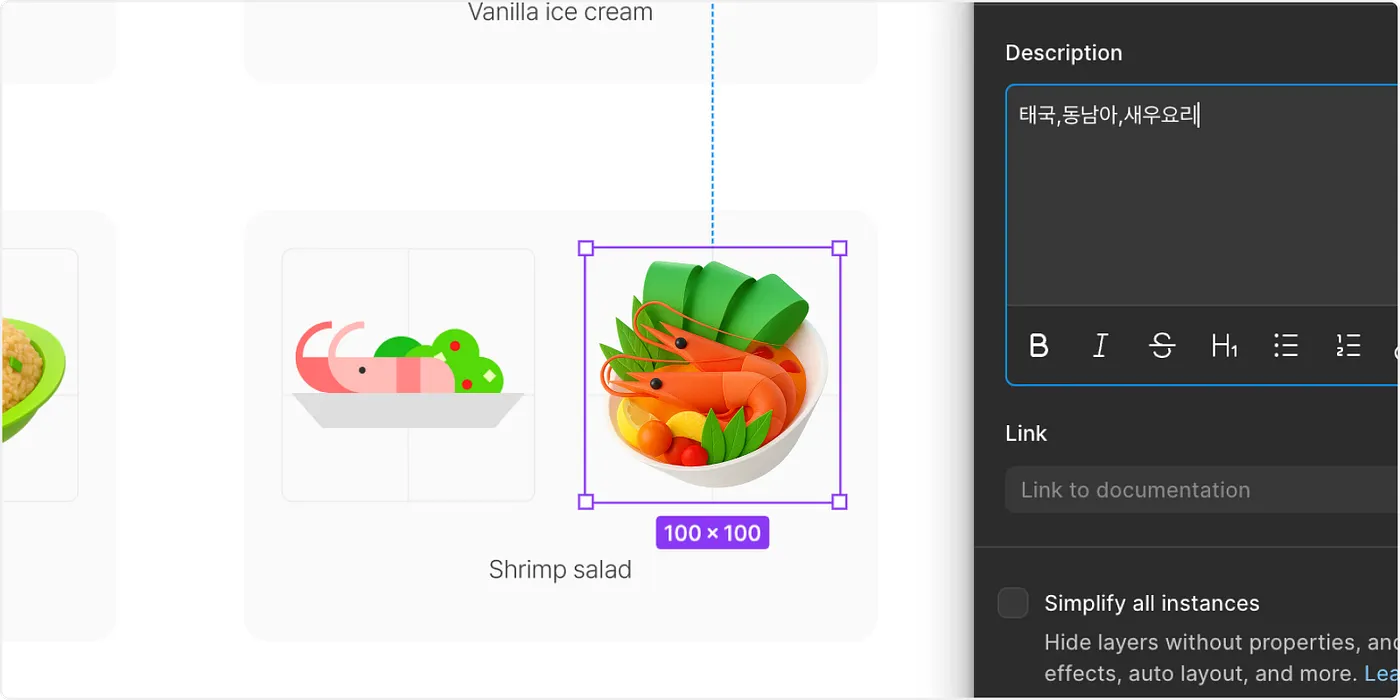Viewport: 1400px width, 700px height.
Task: Apply strikethrough formatting in description editor
Action: tap(1162, 346)
